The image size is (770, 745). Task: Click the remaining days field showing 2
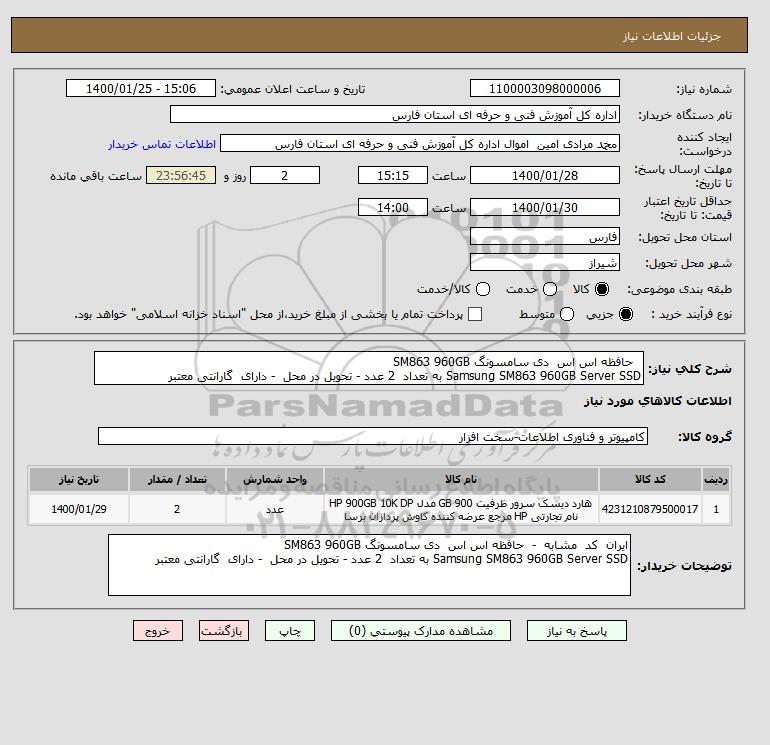(285, 175)
